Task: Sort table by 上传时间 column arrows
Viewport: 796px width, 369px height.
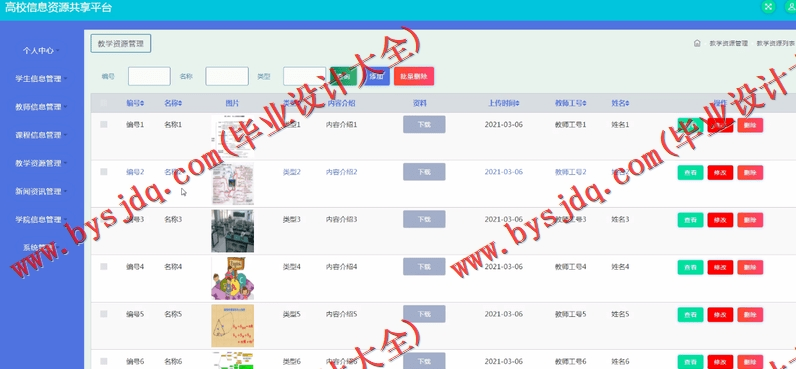Action: tap(518, 104)
